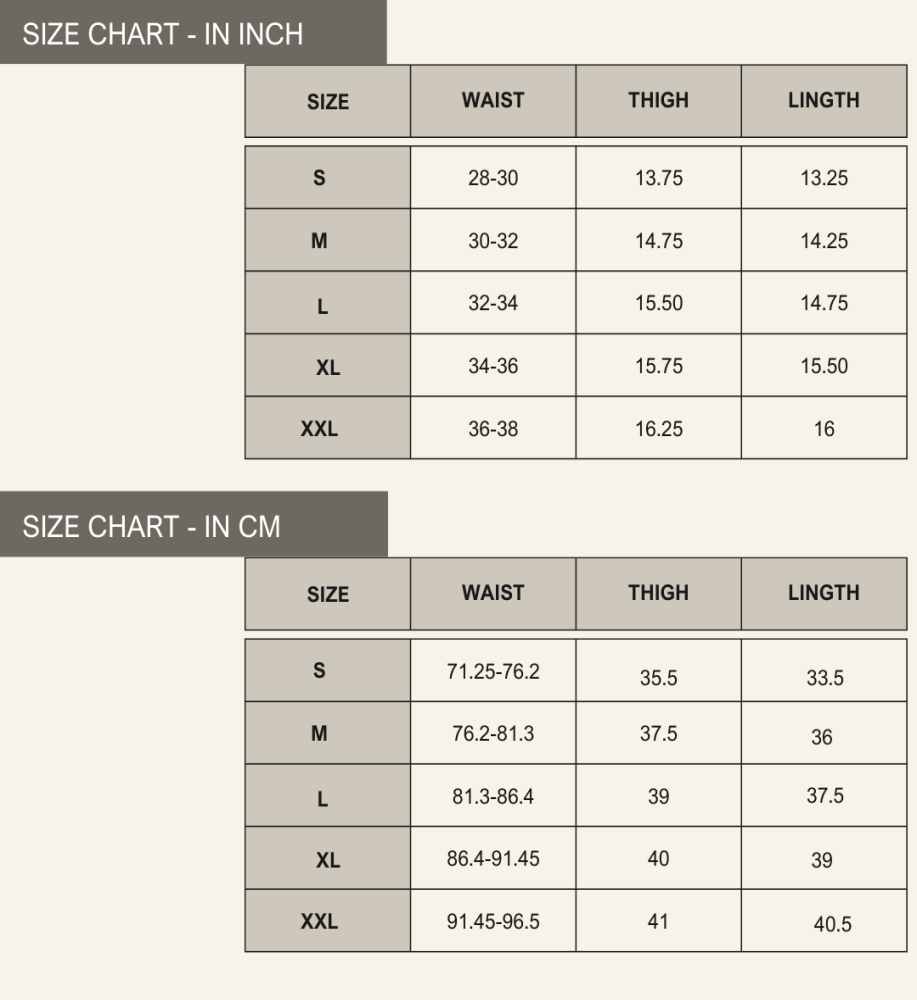The width and height of the screenshot is (917, 1000).
Task: Click the 32-34 waist cell for size L
Action: click(x=493, y=303)
